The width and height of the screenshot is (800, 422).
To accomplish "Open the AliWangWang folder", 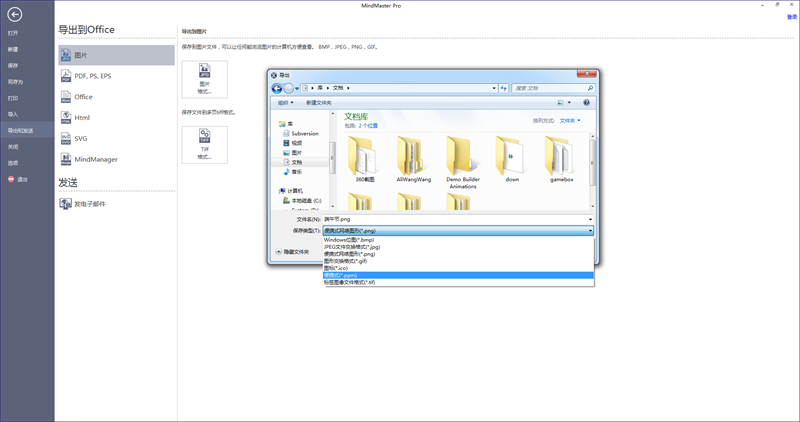I will (414, 159).
